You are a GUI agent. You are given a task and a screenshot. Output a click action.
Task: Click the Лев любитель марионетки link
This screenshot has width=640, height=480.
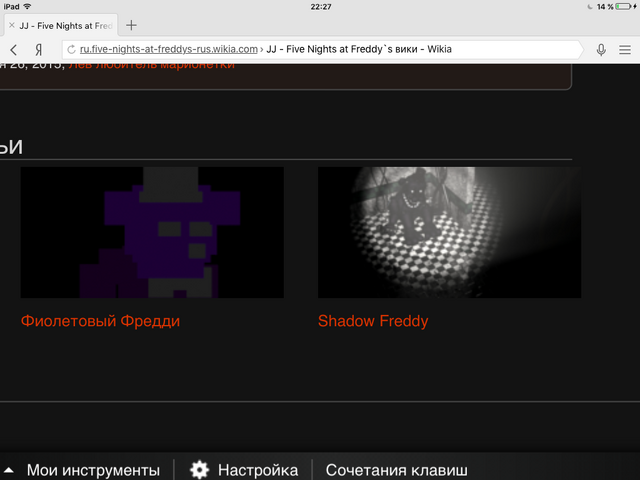pos(151,65)
